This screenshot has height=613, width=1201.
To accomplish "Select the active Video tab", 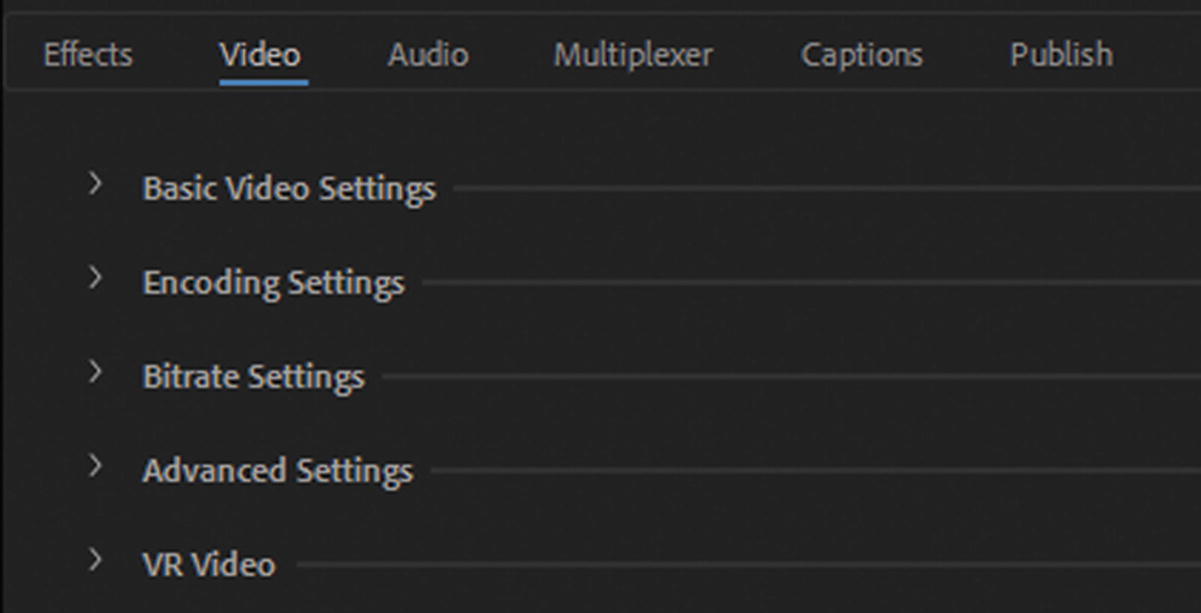I will (260, 54).
